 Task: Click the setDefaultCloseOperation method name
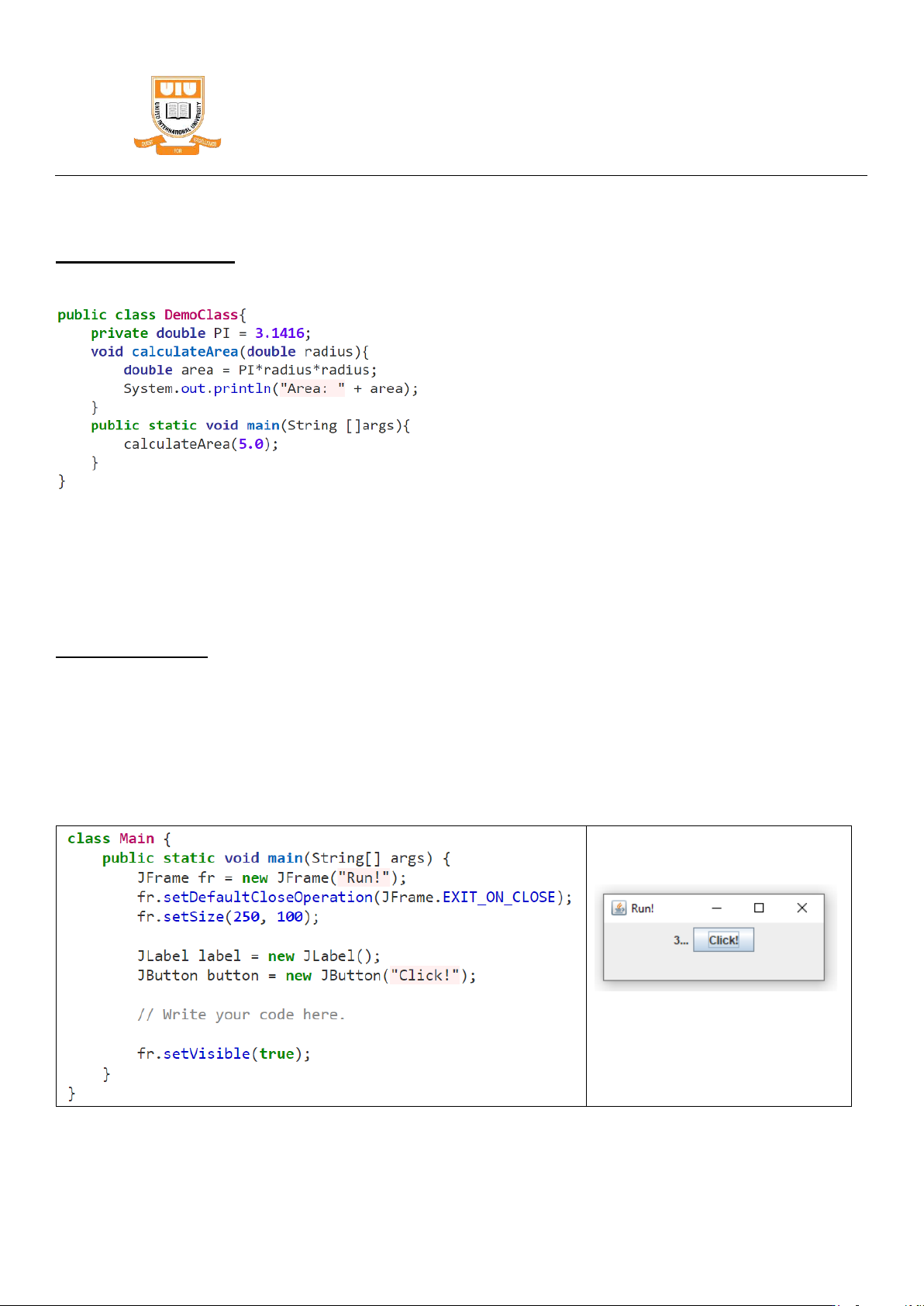267,897
